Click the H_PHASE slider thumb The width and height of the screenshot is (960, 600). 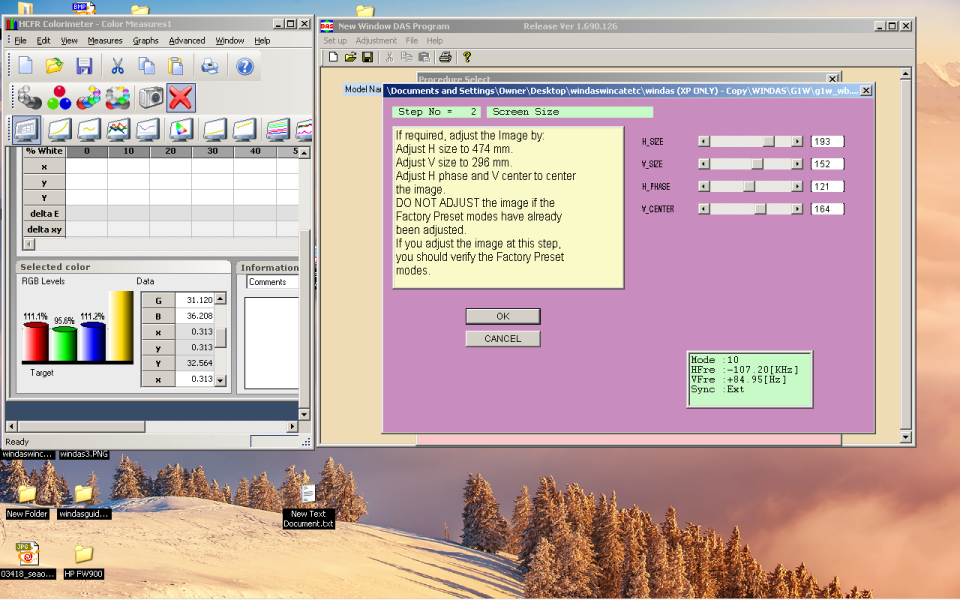click(x=749, y=186)
